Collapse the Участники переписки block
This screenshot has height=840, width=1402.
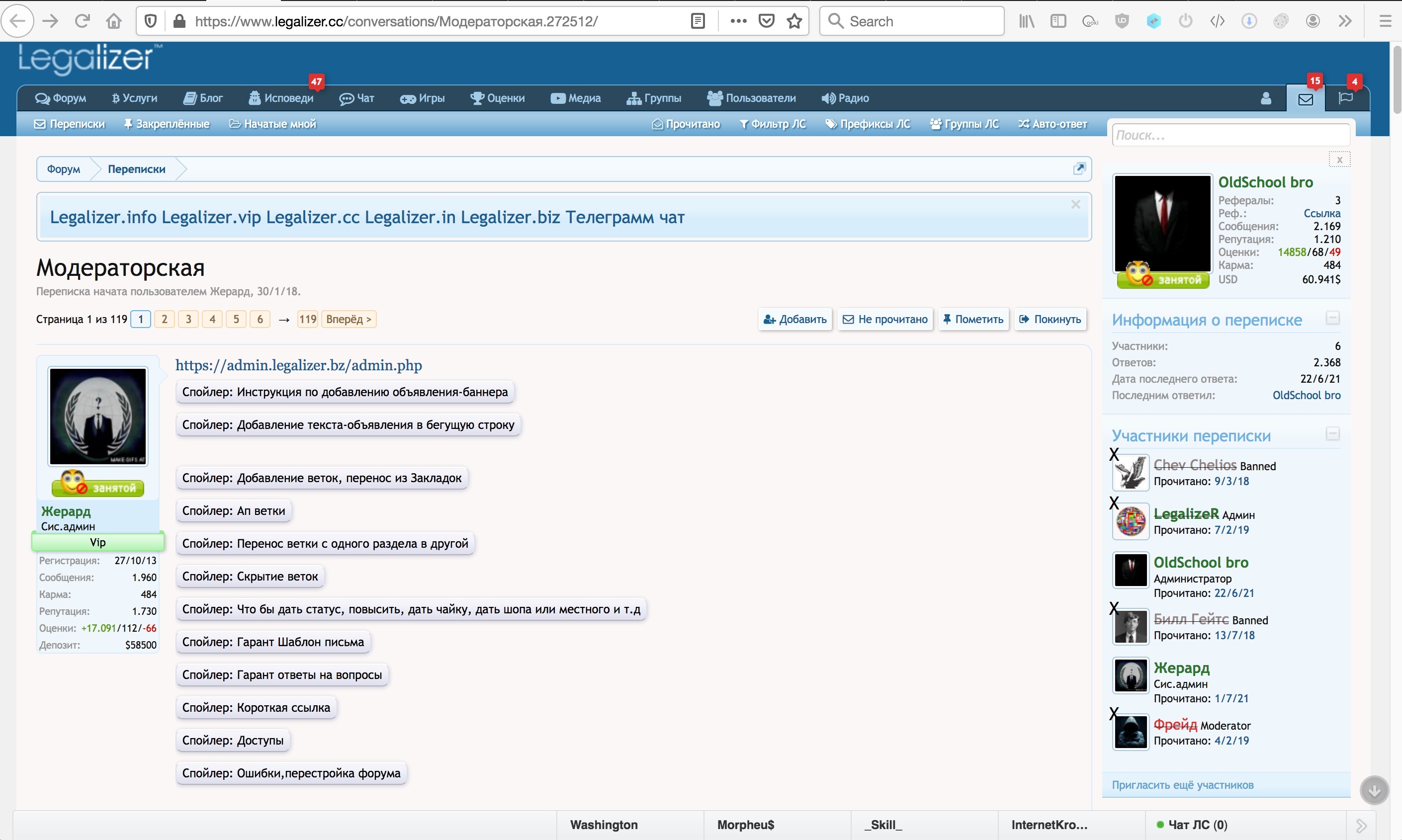tap(1332, 434)
